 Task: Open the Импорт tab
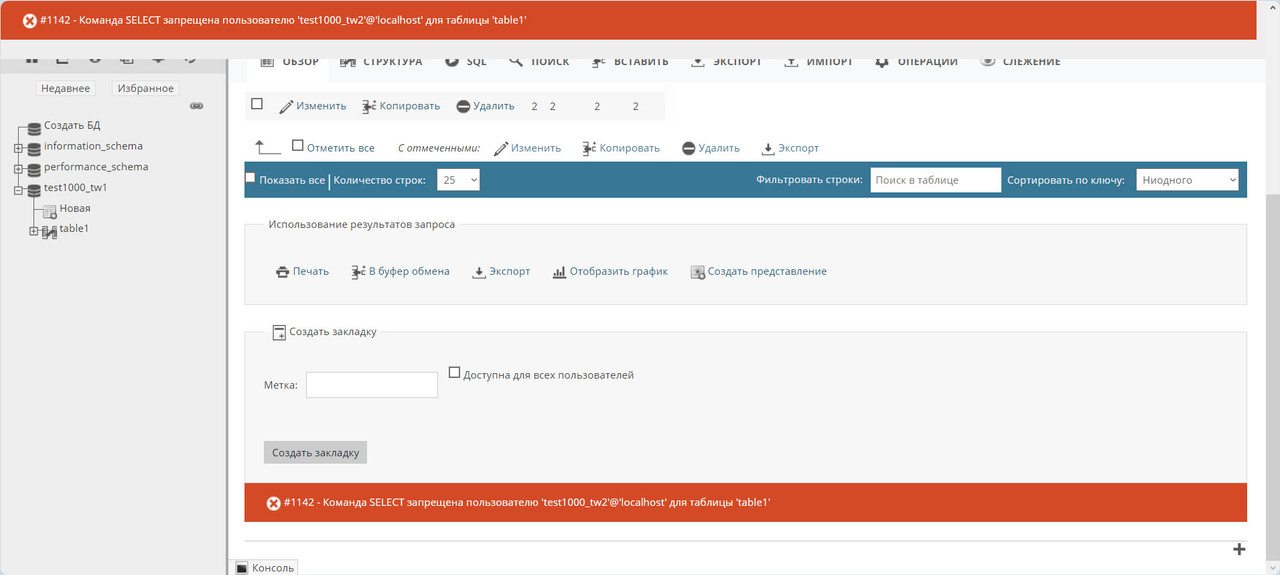[x=817, y=61]
